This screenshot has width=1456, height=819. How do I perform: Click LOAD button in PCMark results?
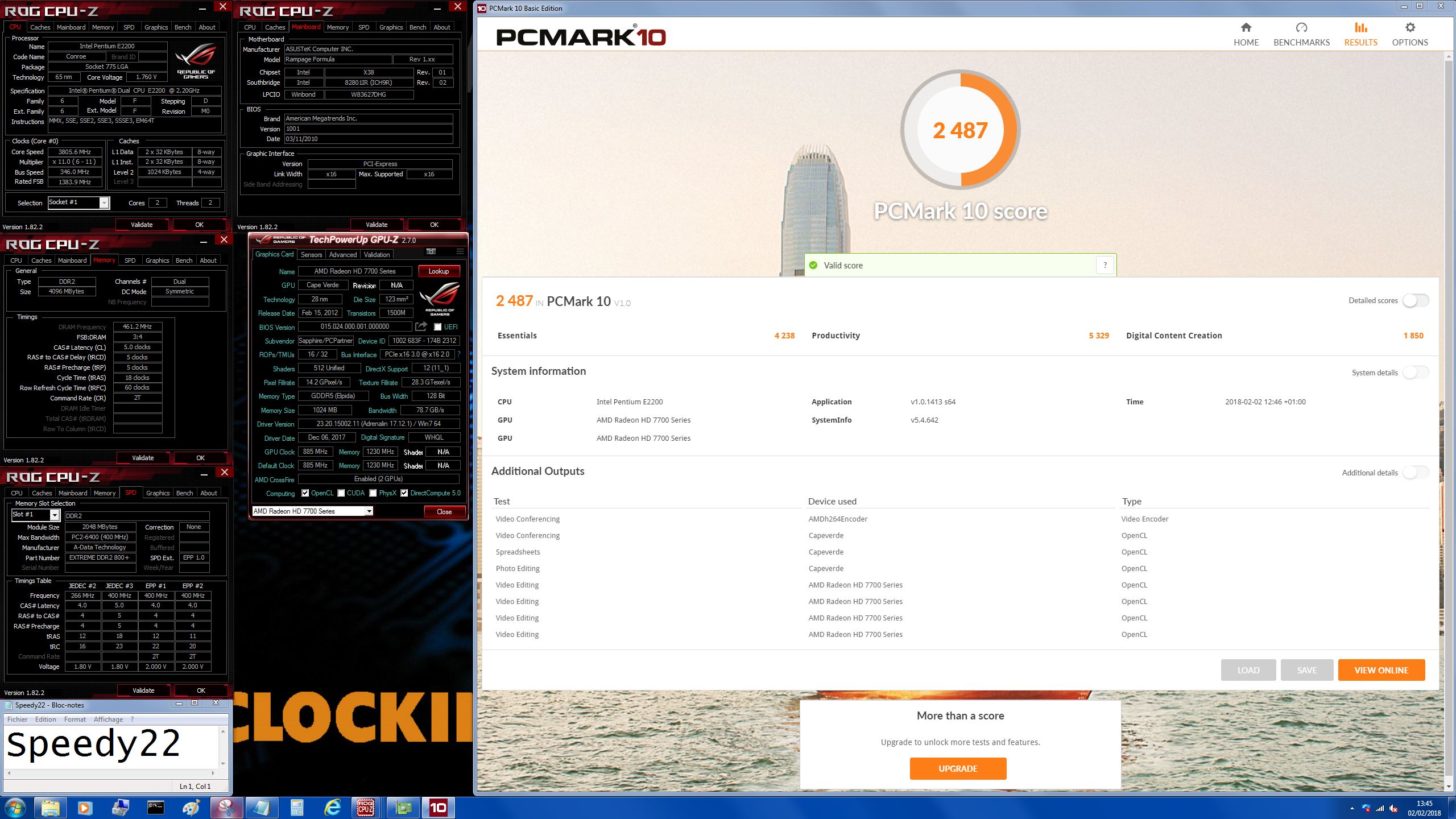tap(1248, 670)
